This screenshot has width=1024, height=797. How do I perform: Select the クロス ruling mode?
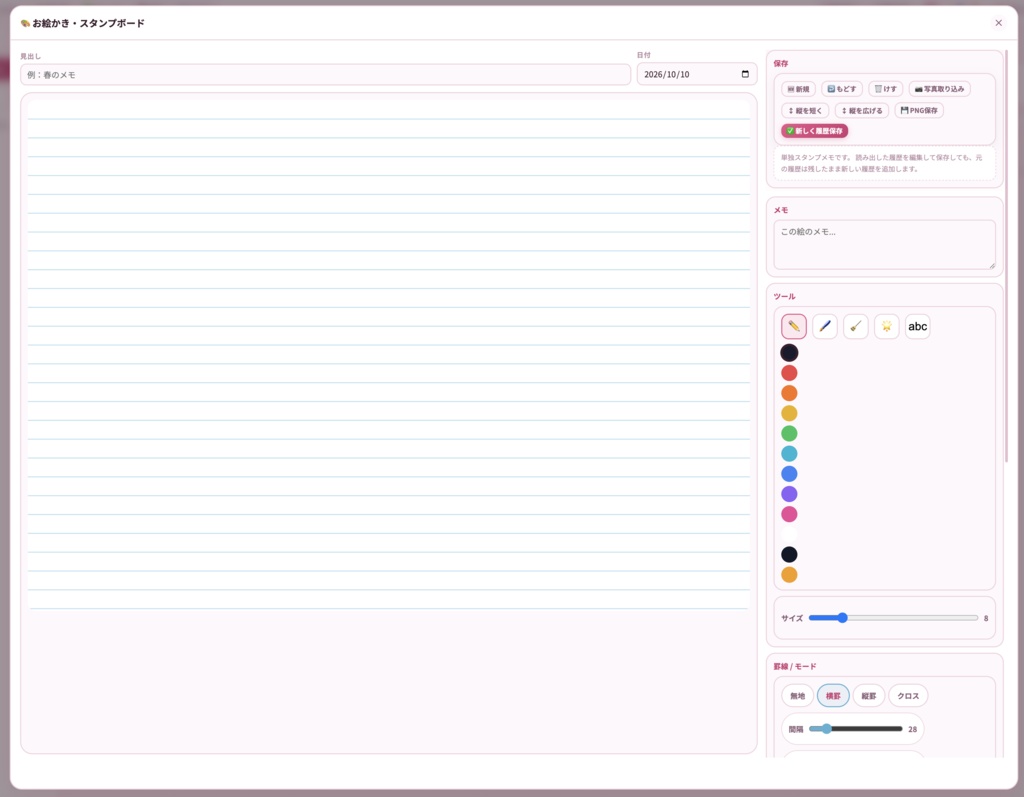[x=908, y=696]
